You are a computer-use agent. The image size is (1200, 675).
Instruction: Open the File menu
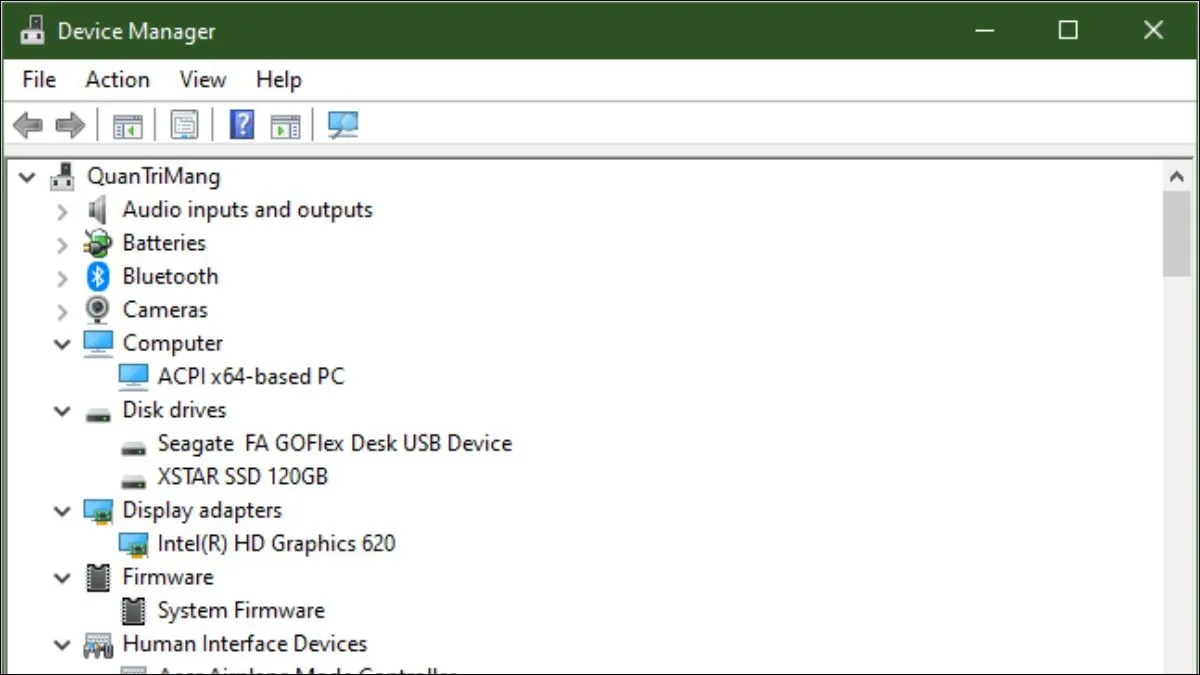point(39,80)
